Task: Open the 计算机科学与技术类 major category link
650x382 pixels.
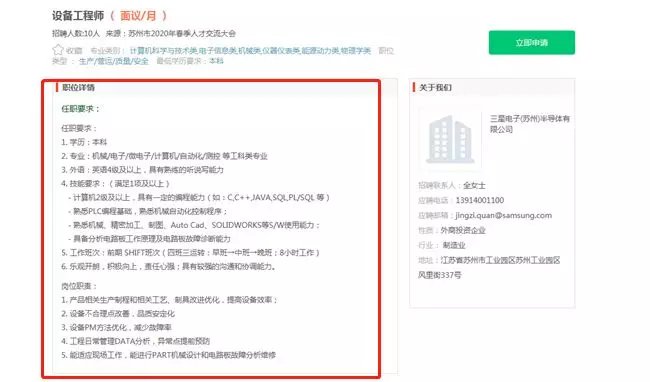Action: coord(163,51)
